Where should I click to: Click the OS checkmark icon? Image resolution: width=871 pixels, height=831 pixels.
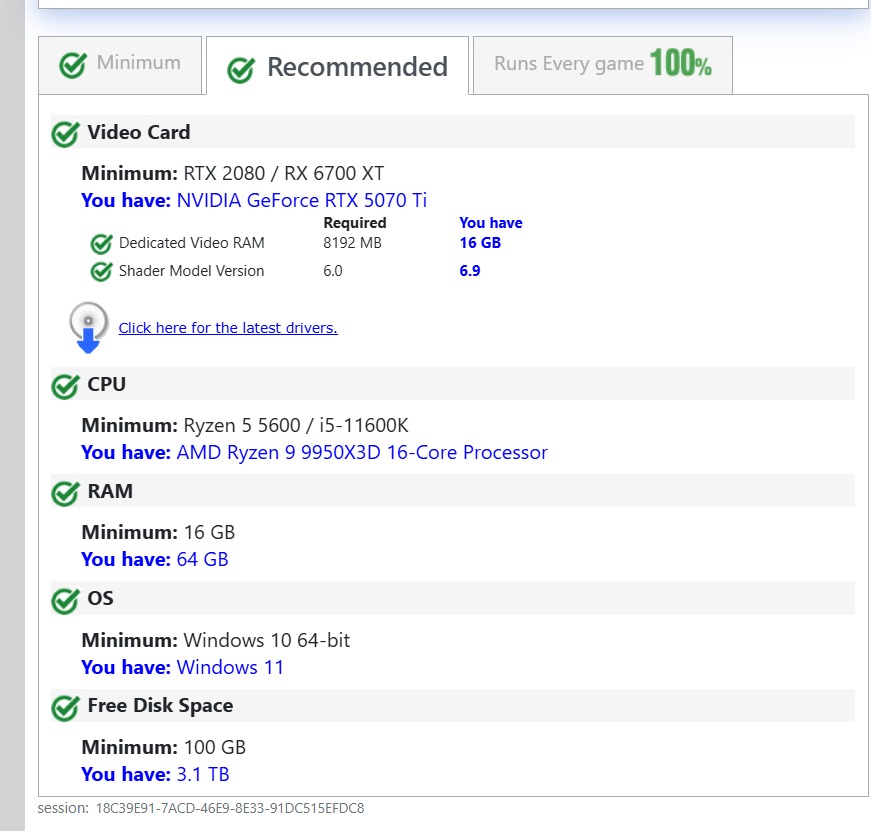pyautogui.click(x=66, y=600)
